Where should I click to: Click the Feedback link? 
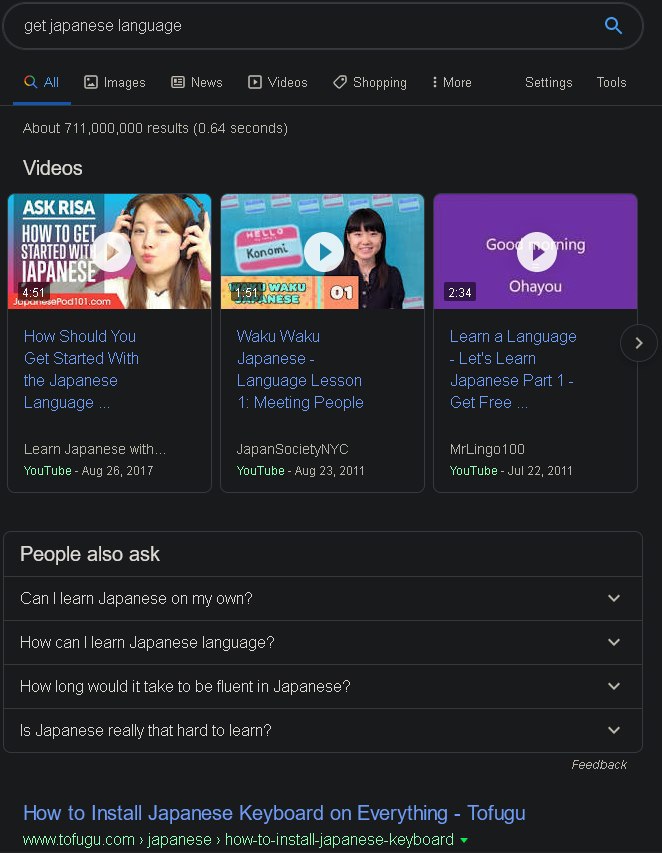pyautogui.click(x=599, y=765)
